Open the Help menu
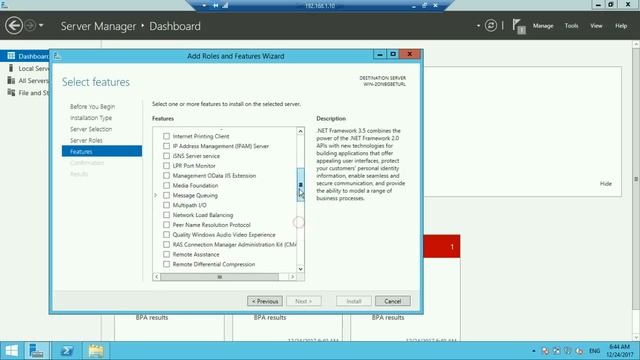The width and height of the screenshot is (640, 360). [x=621, y=26]
